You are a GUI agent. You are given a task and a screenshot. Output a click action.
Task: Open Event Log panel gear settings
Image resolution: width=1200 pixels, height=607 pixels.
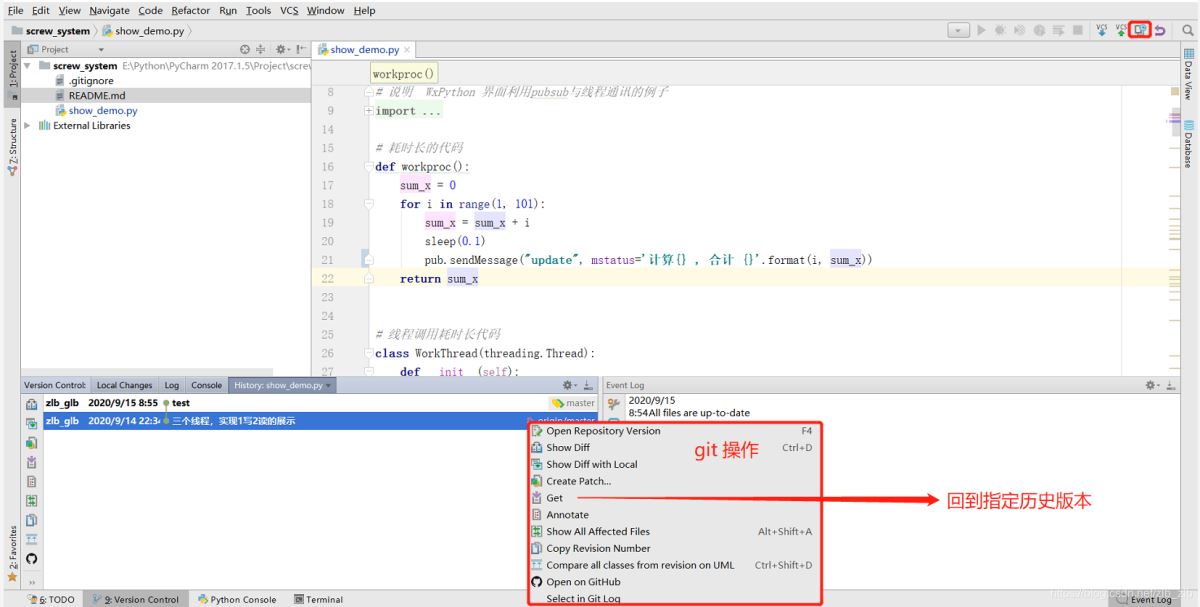1153,384
